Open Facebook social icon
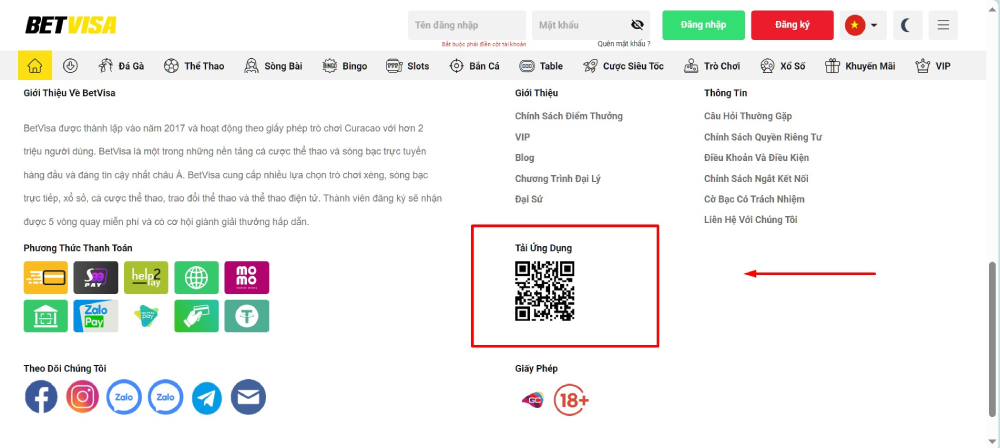1000x448 pixels. click(x=41, y=397)
